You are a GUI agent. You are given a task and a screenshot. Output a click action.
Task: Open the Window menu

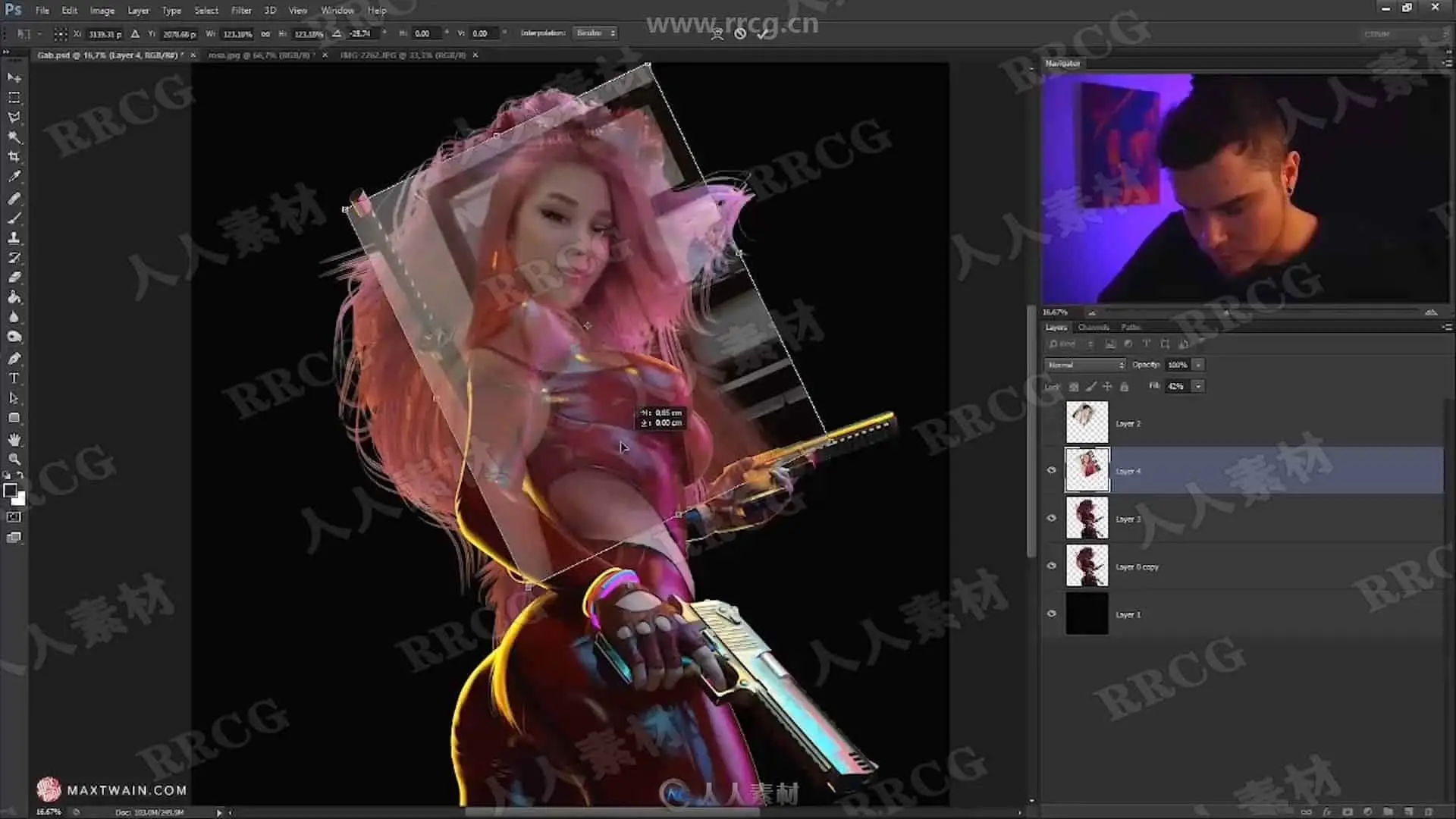(337, 11)
